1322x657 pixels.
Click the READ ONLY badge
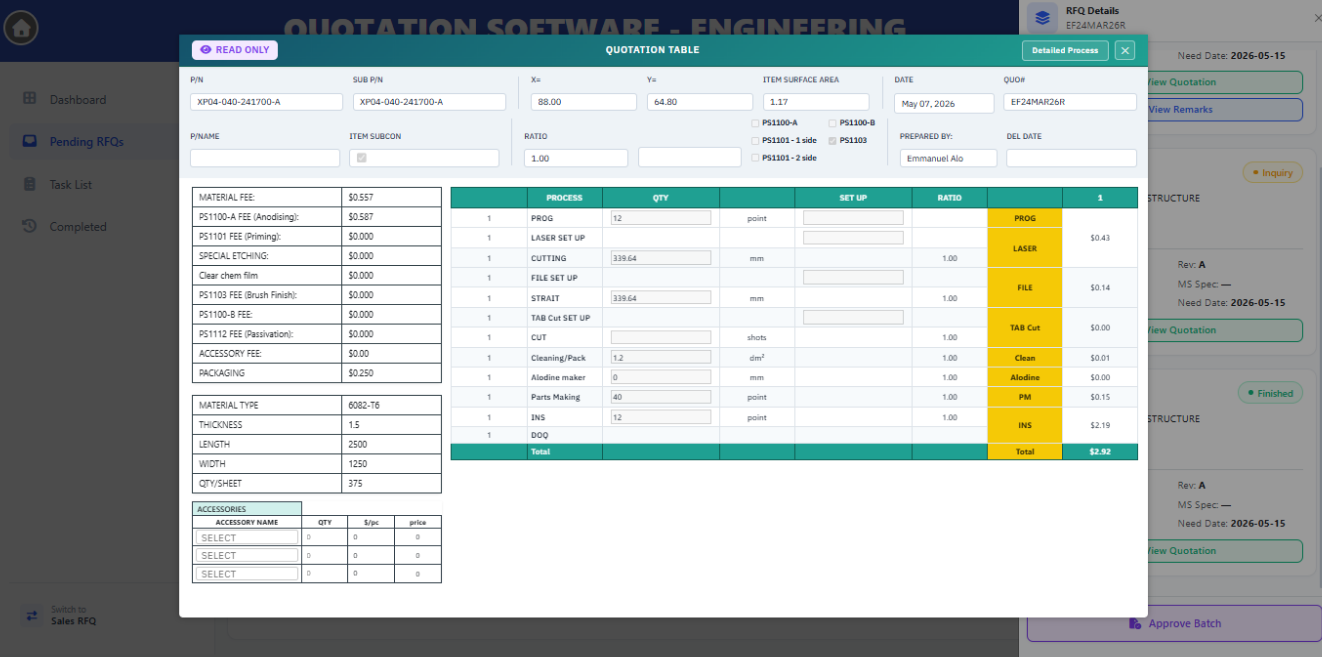[235, 50]
